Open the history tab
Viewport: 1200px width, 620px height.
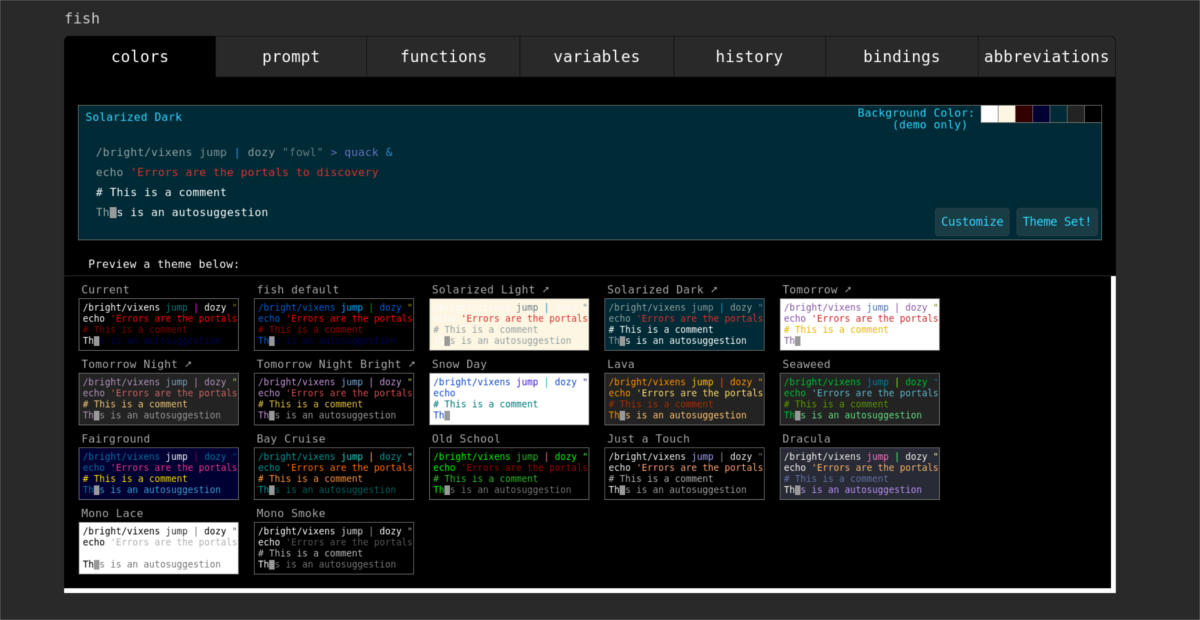tap(749, 57)
